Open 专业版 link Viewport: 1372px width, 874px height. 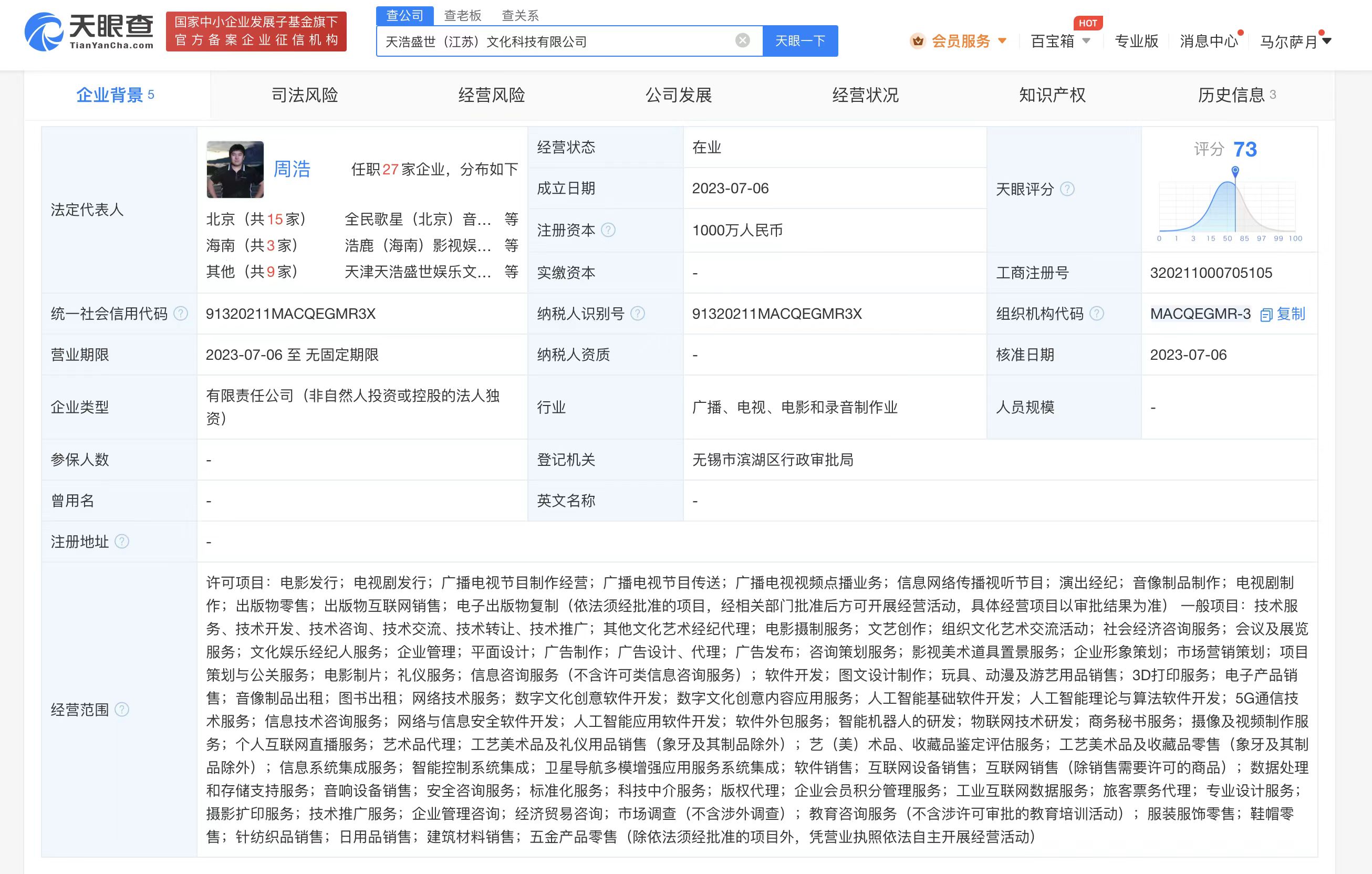click(1136, 41)
